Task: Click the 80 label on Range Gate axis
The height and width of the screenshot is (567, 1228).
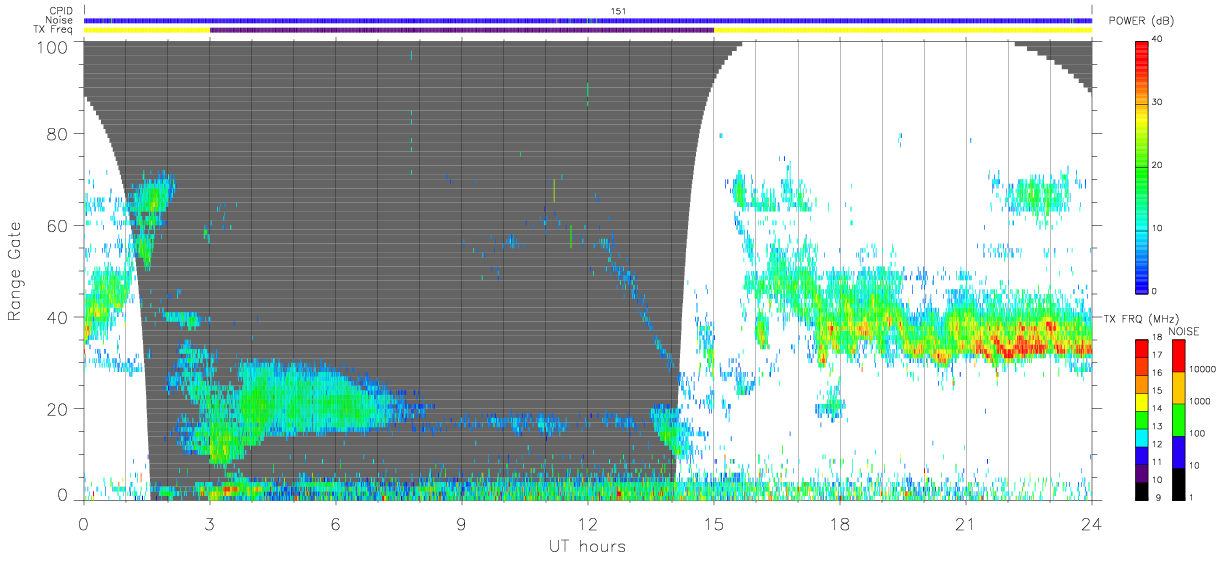Action: click(57, 134)
